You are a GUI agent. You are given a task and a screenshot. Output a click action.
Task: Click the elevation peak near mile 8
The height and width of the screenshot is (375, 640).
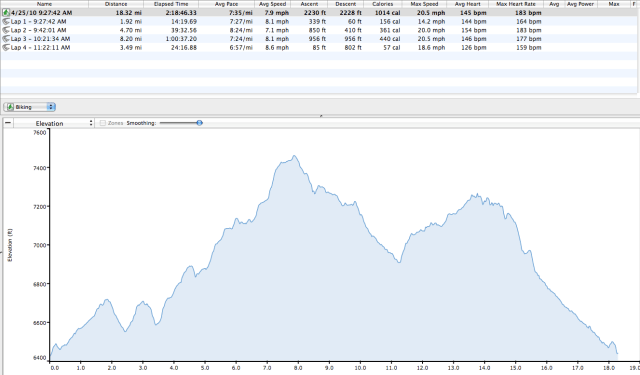[294, 156]
